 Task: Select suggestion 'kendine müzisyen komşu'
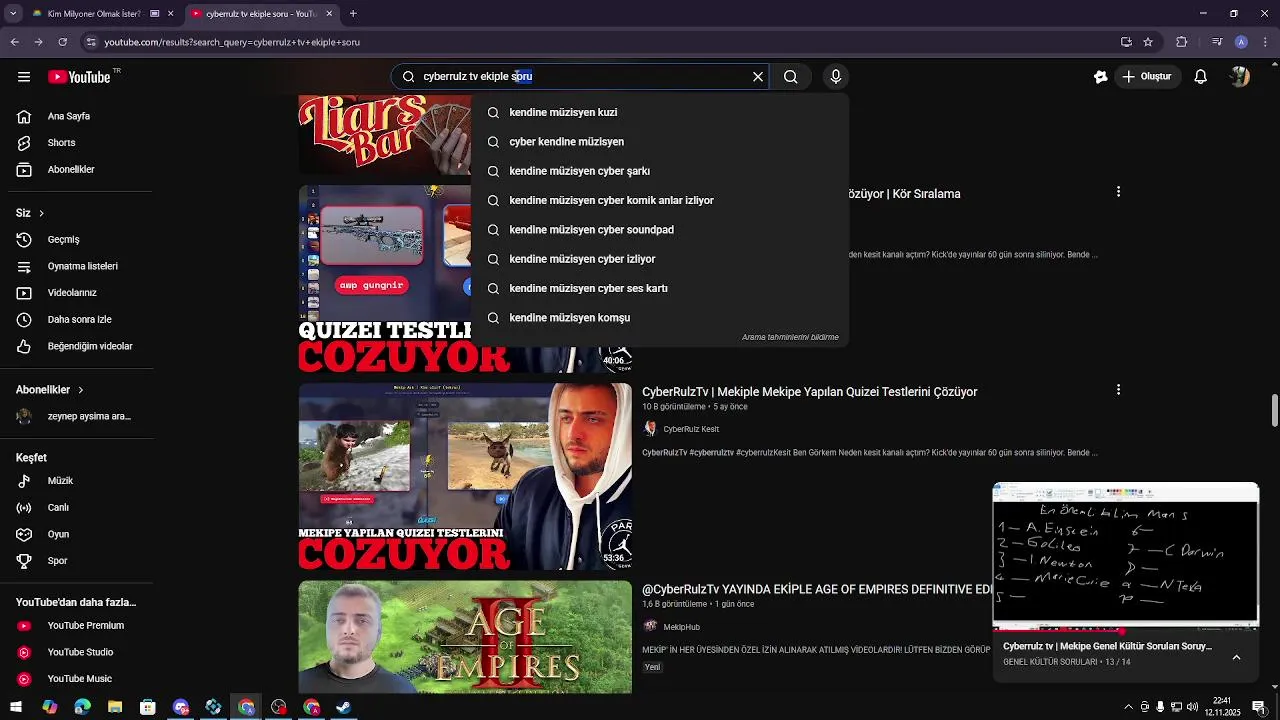[x=660, y=318]
